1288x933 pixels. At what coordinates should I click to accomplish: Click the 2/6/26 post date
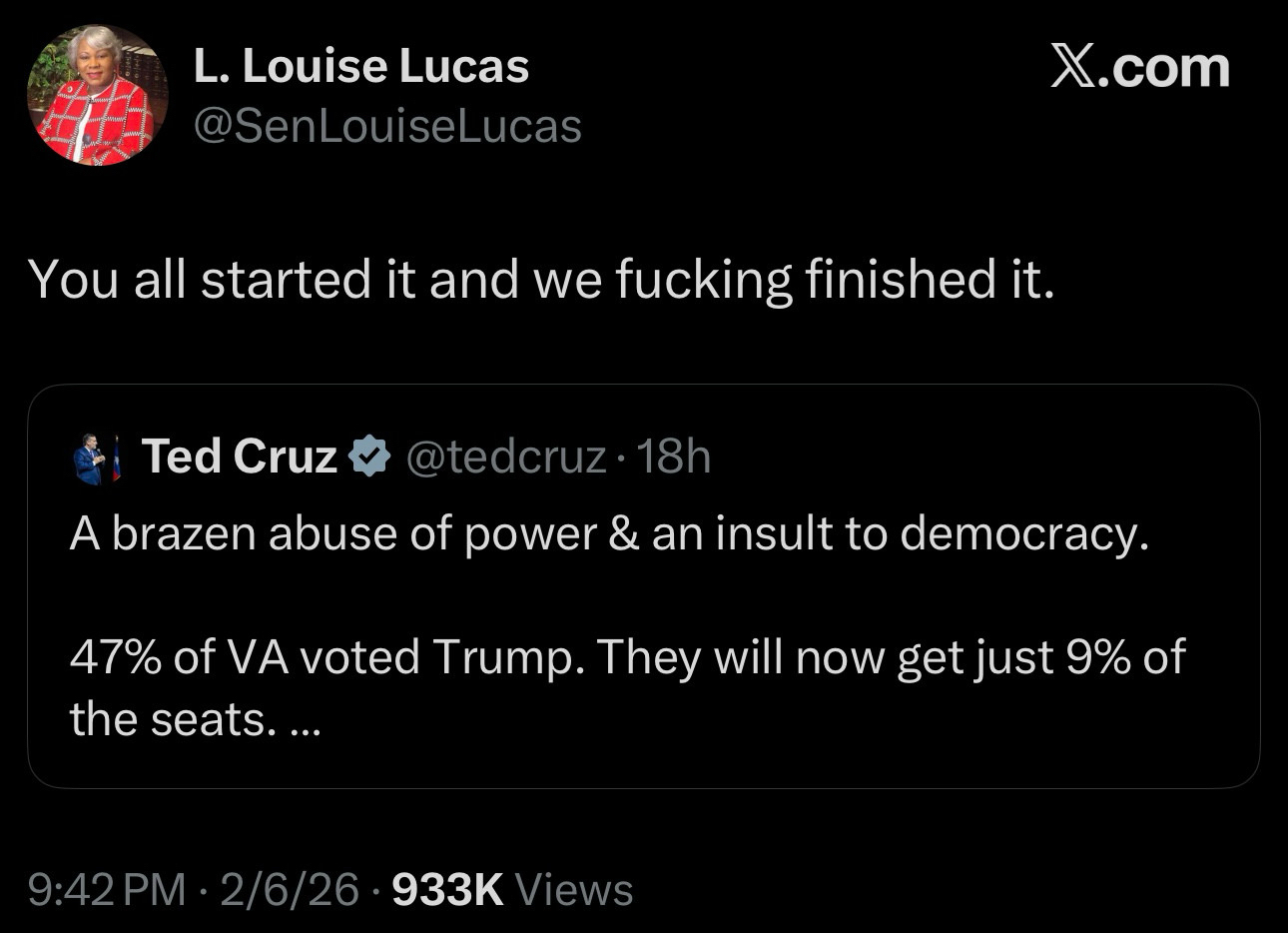pyautogui.click(x=289, y=889)
